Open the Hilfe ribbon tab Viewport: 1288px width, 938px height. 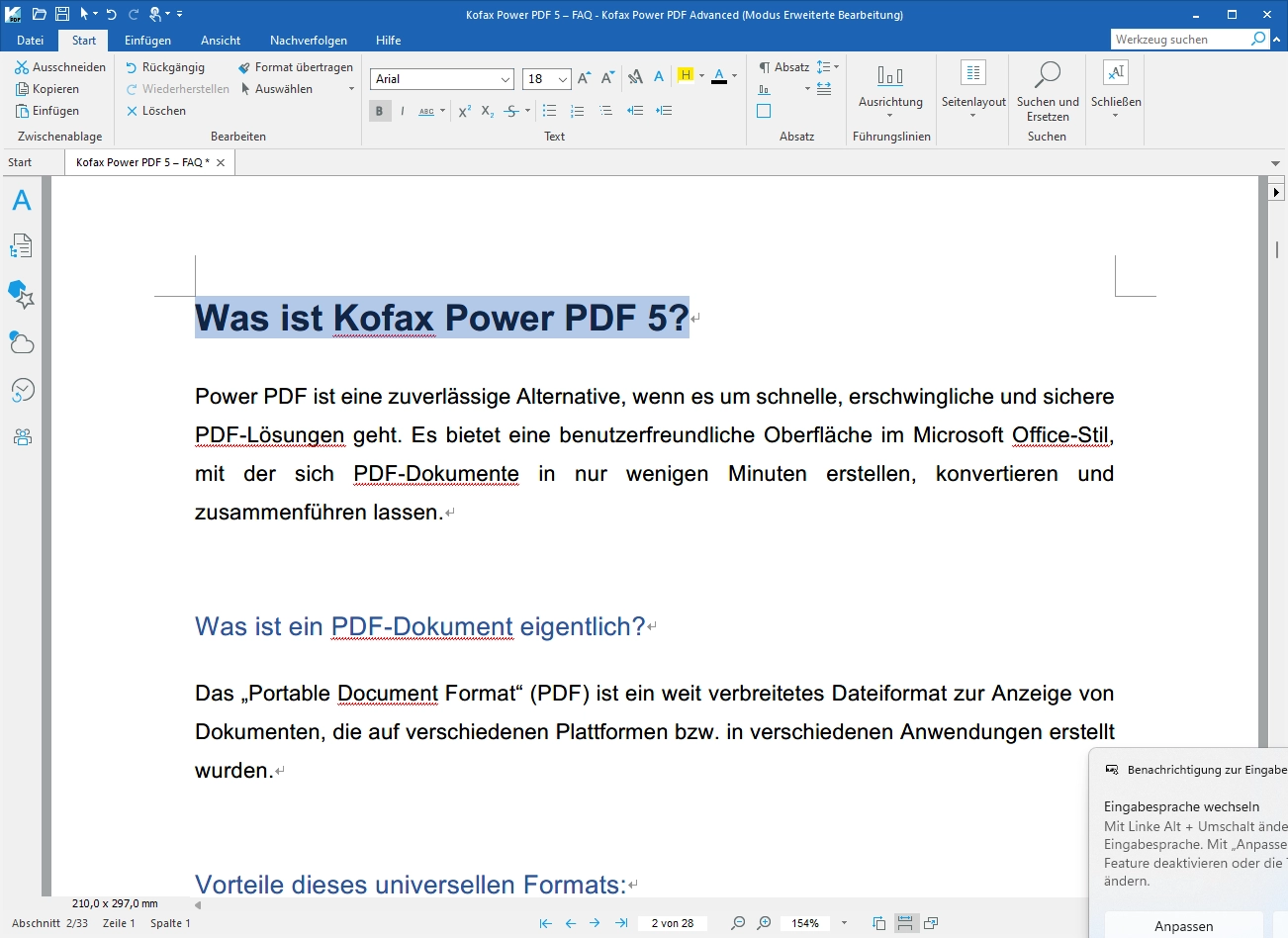point(388,41)
